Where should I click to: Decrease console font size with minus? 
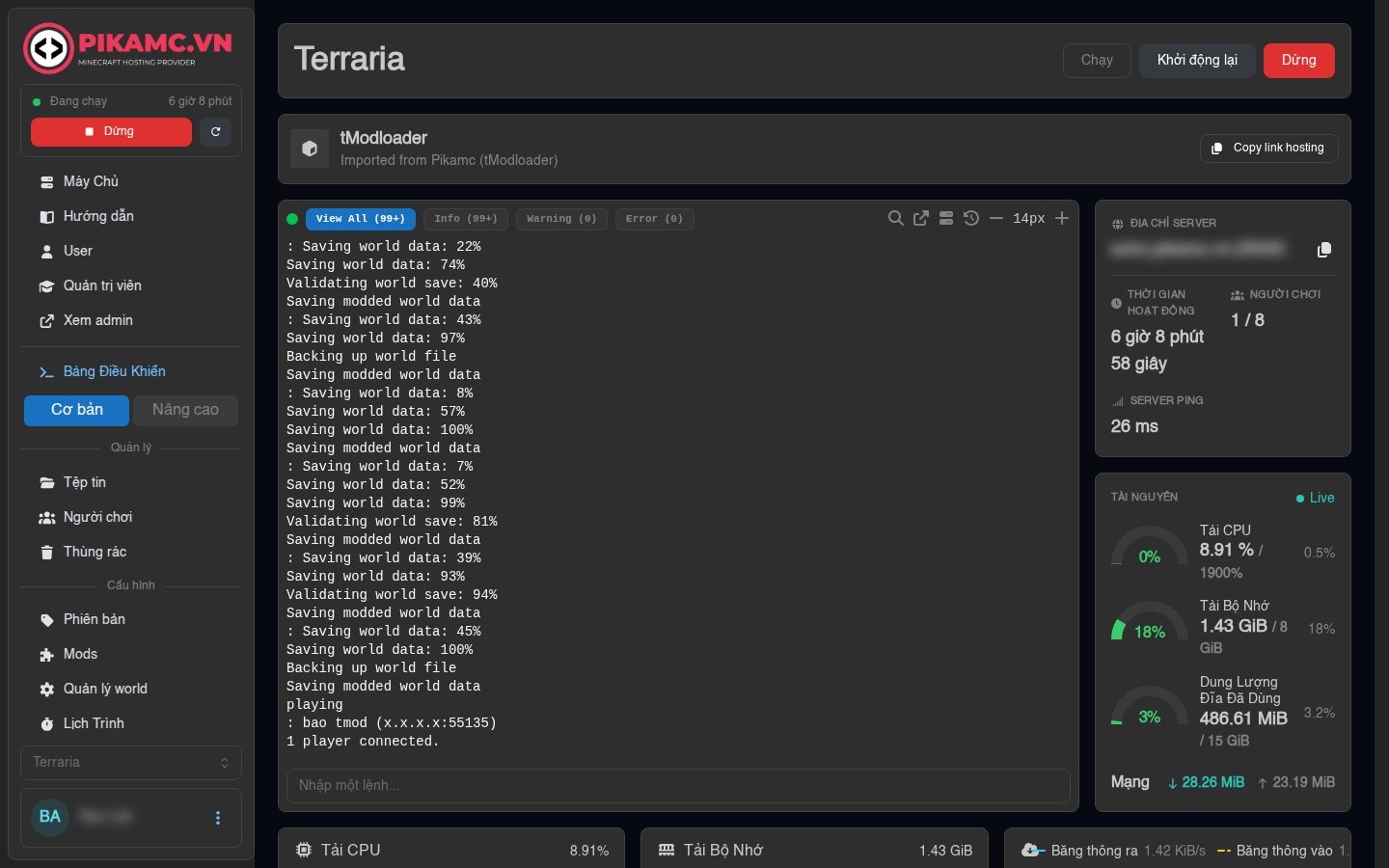point(996,219)
